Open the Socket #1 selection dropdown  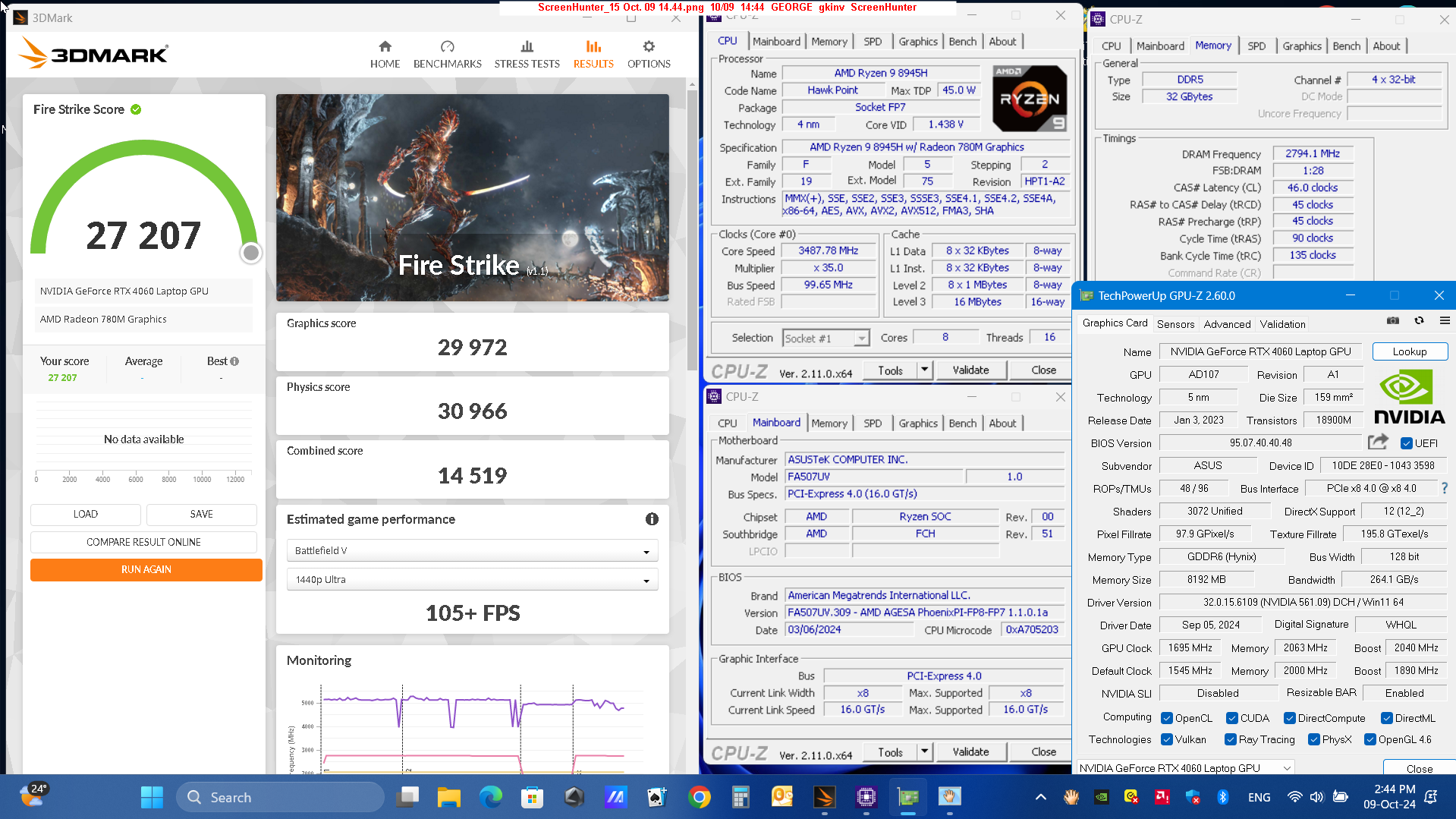825,338
